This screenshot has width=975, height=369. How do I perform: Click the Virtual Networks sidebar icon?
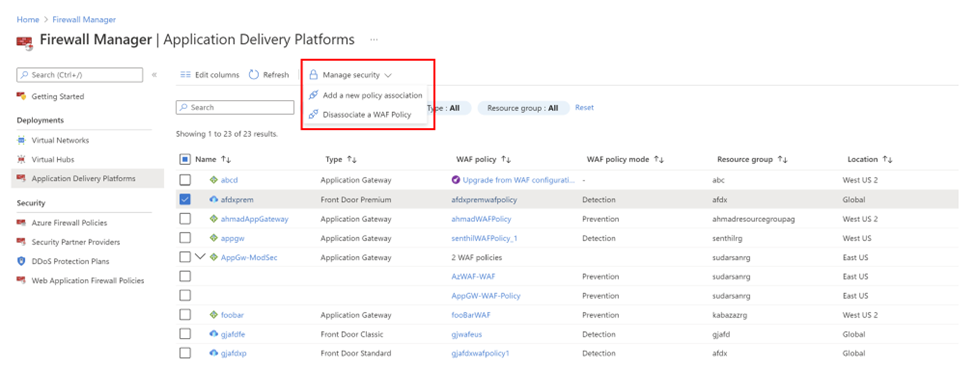click(22, 141)
